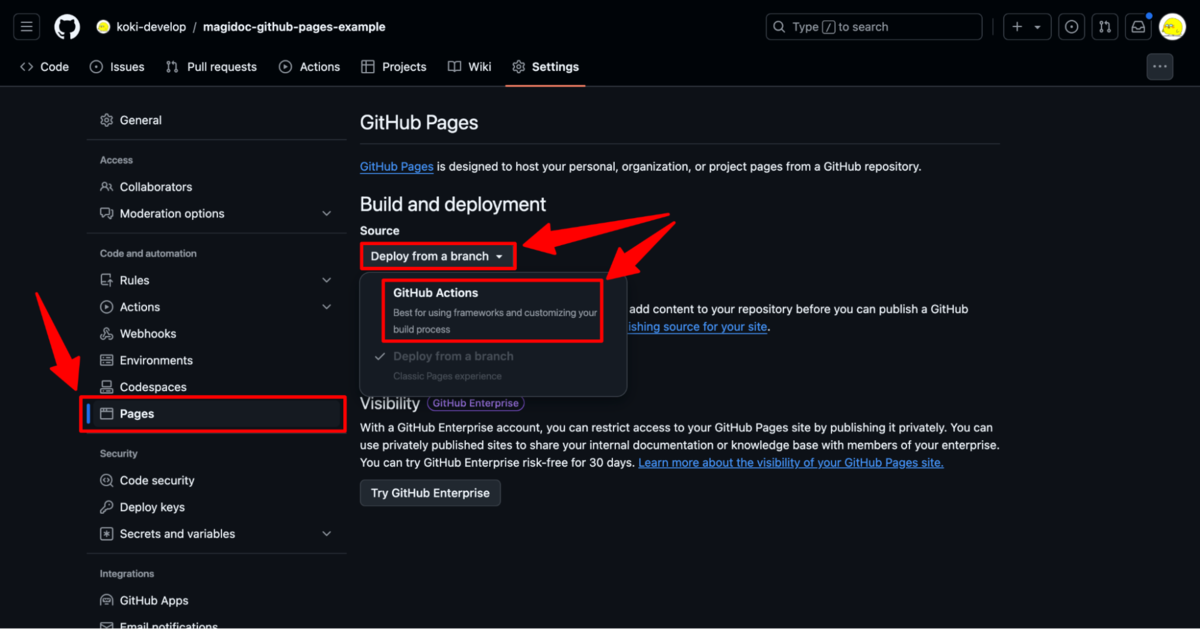Click the Code security shield icon
The height and width of the screenshot is (629, 1200).
click(x=107, y=481)
